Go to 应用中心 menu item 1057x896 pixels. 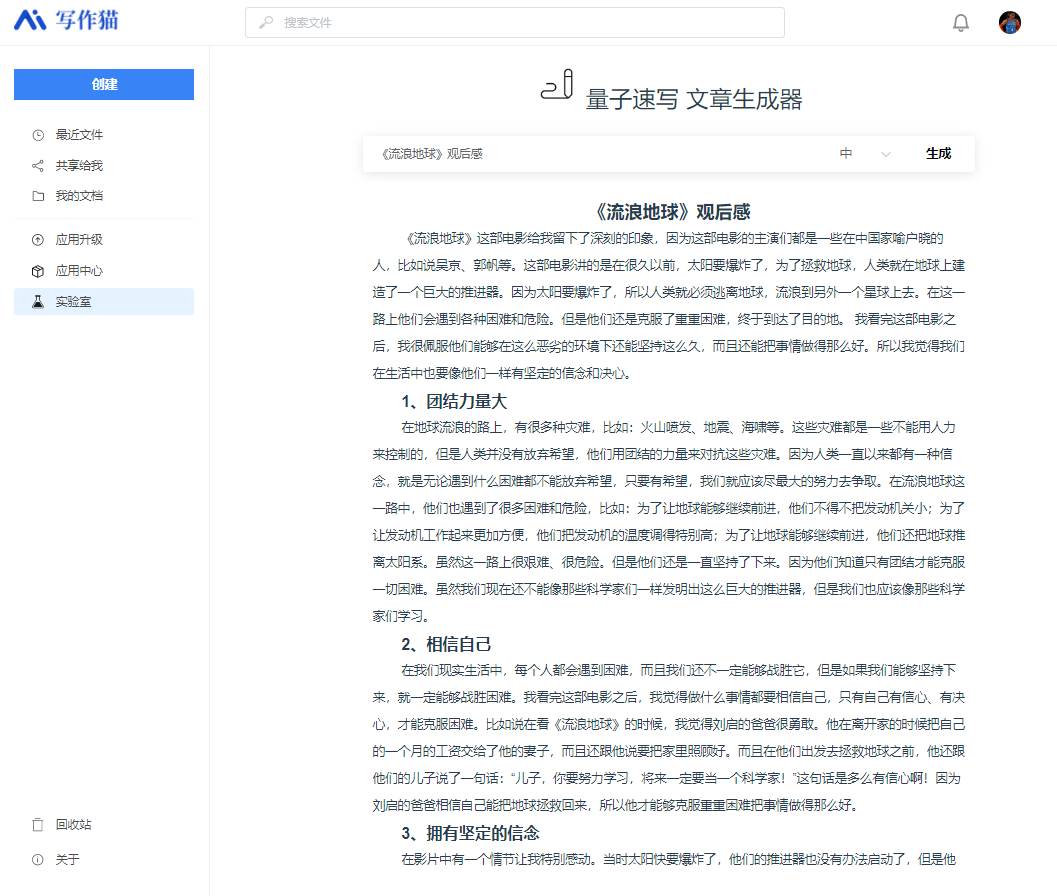pyautogui.click(x=79, y=271)
